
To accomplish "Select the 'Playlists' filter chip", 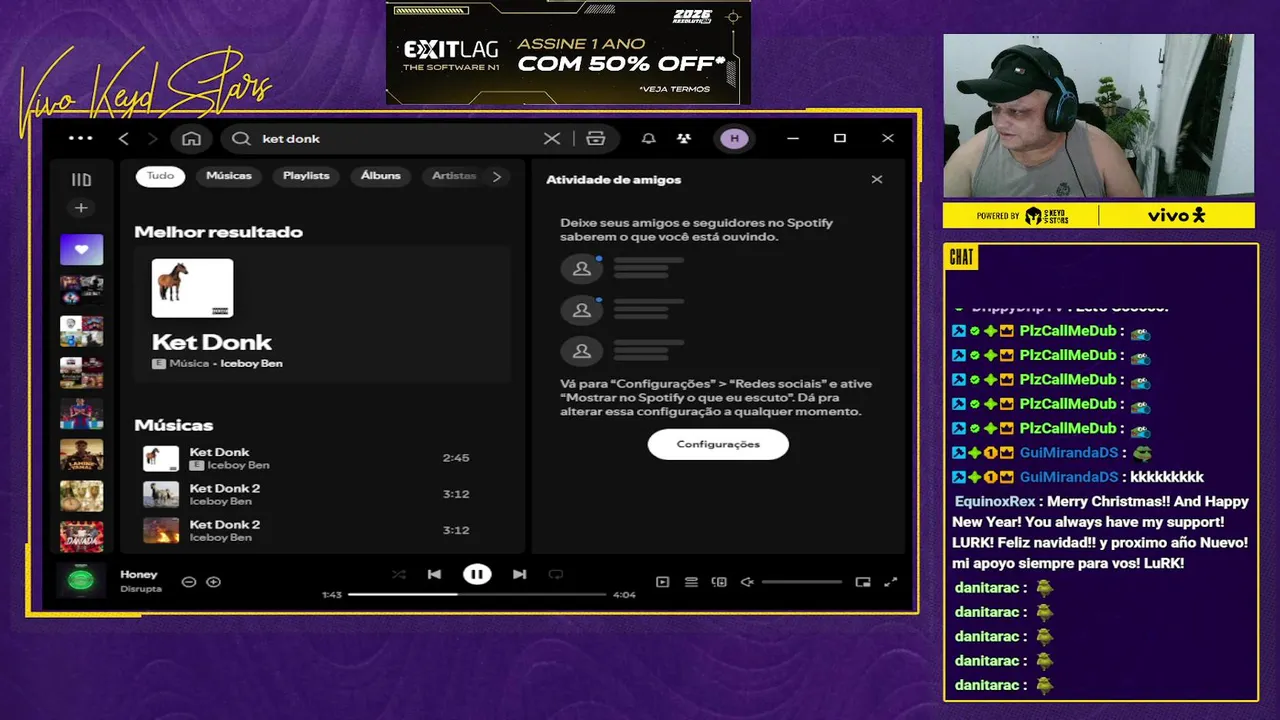I will click(306, 176).
